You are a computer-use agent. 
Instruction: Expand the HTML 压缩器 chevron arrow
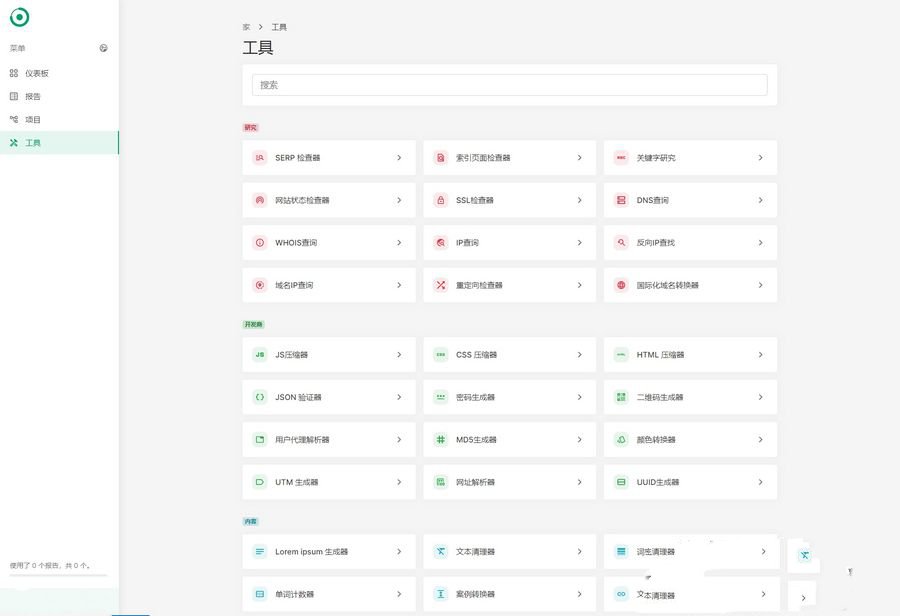pos(760,355)
